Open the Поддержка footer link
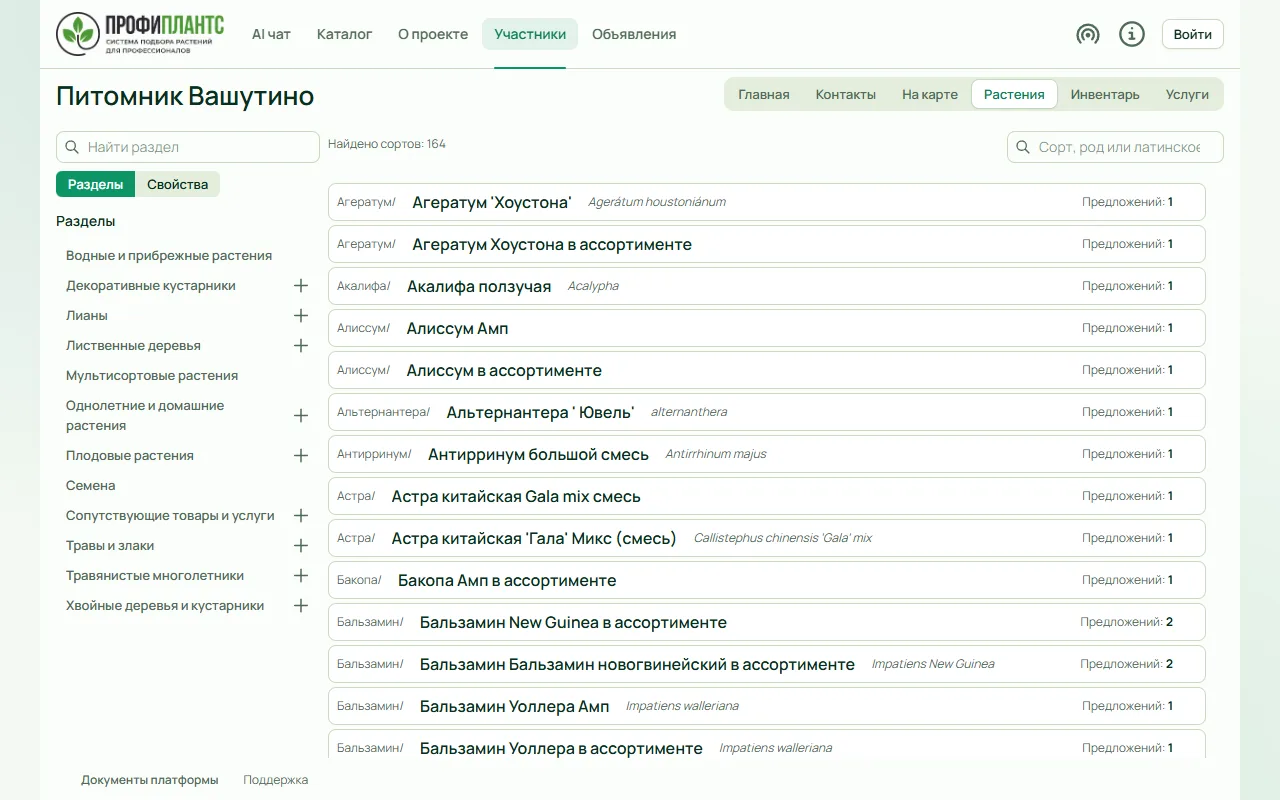This screenshot has width=1280, height=800. (276, 780)
